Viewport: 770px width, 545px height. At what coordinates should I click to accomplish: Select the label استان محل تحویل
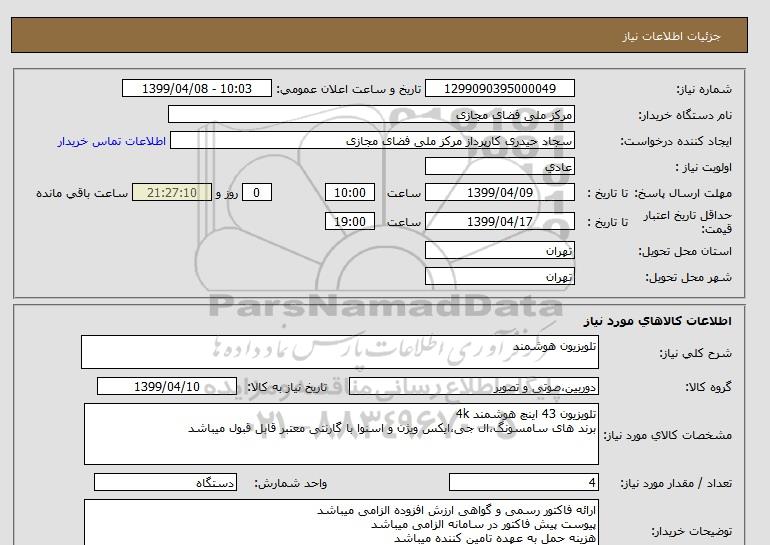point(685,251)
